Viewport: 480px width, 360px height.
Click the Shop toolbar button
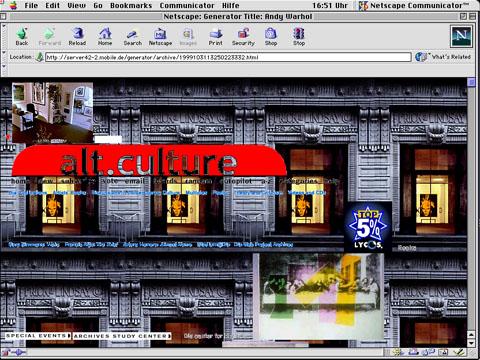pos(271,36)
